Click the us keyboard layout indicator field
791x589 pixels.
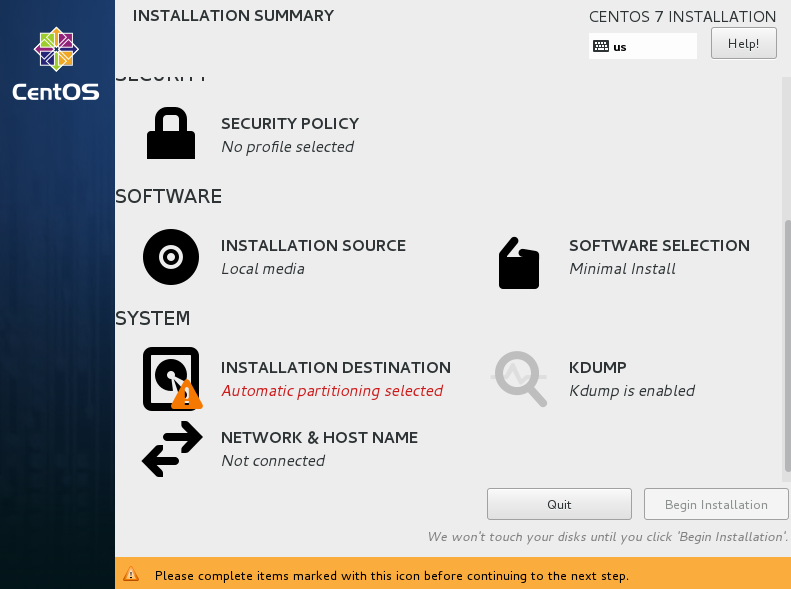(643, 46)
